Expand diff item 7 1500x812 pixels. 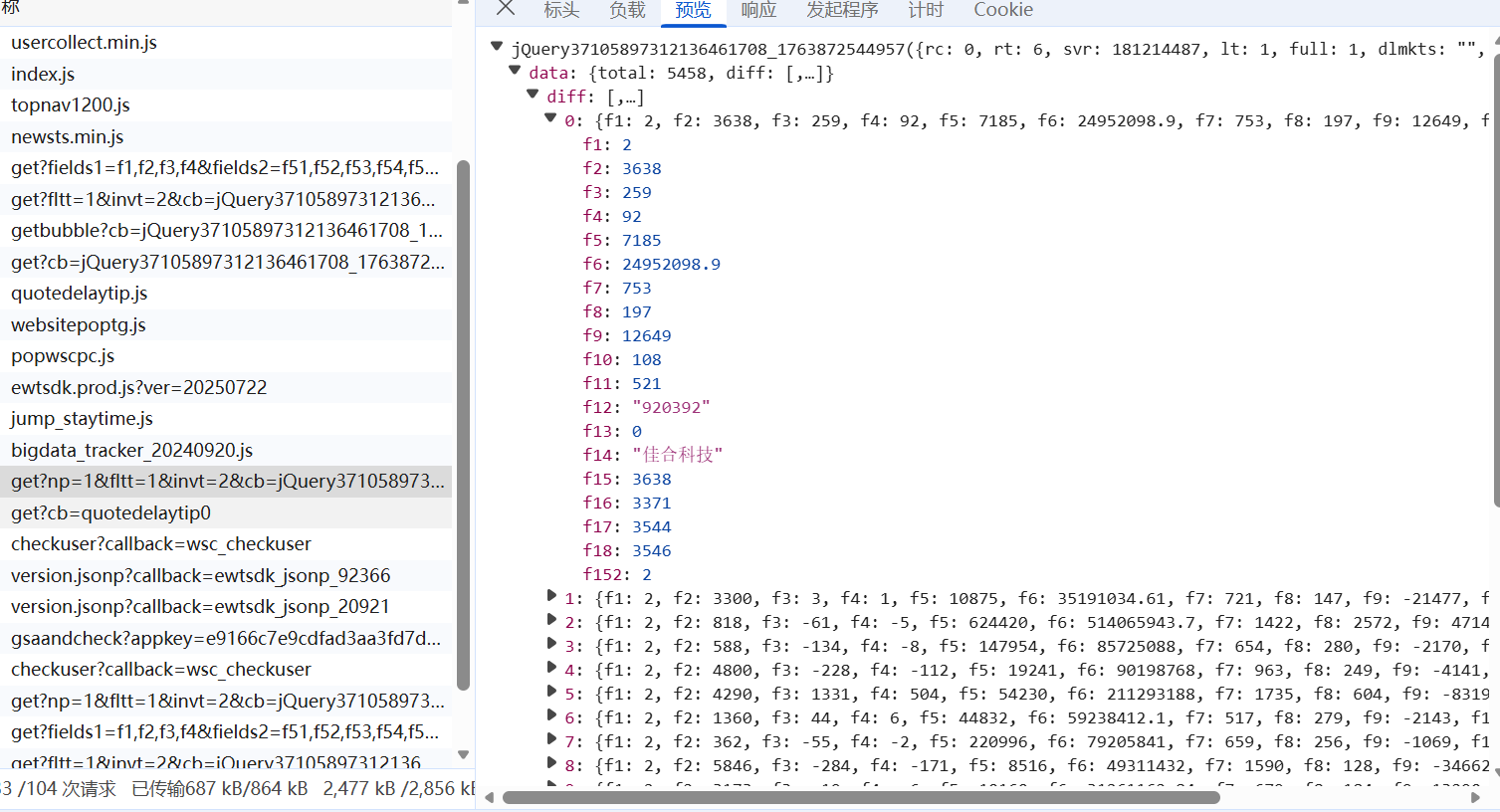pos(551,739)
